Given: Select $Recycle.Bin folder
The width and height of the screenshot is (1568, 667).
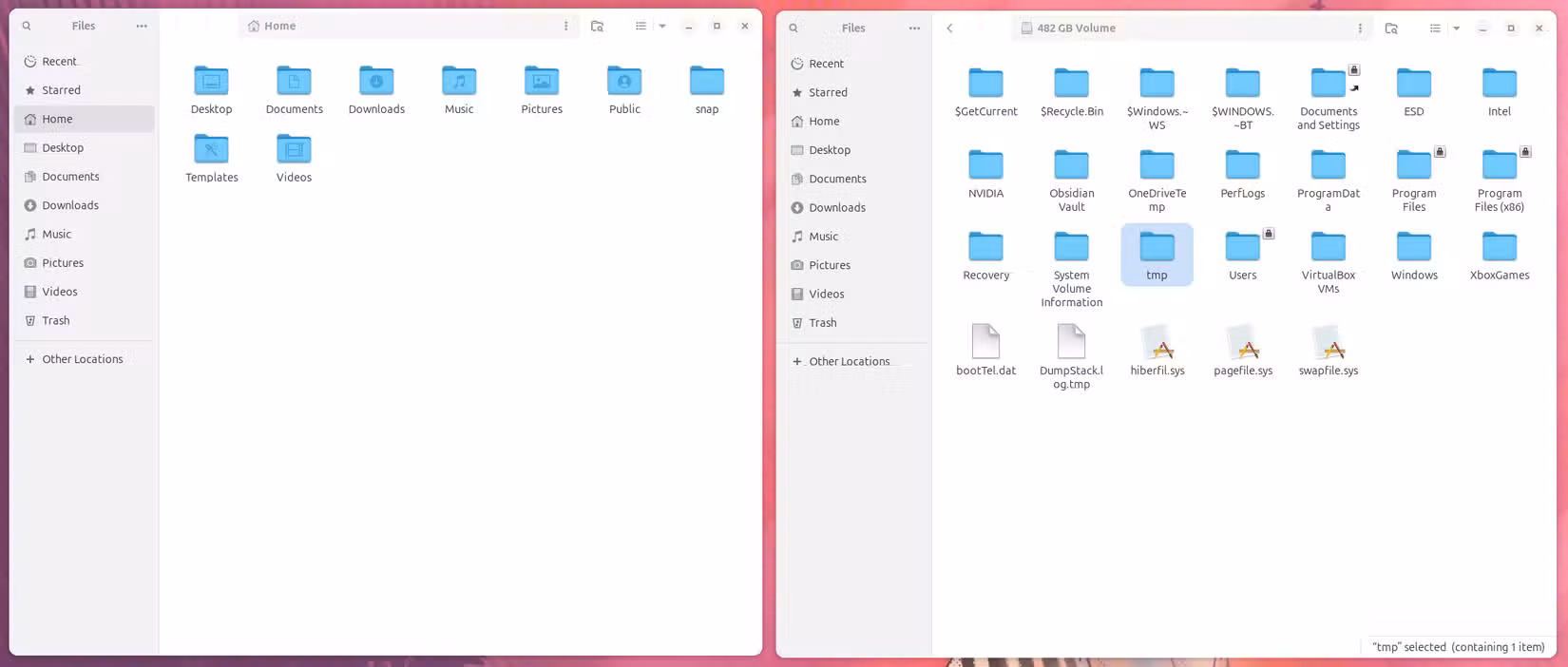Looking at the screenshot, I should click(x=1071, y=92).
